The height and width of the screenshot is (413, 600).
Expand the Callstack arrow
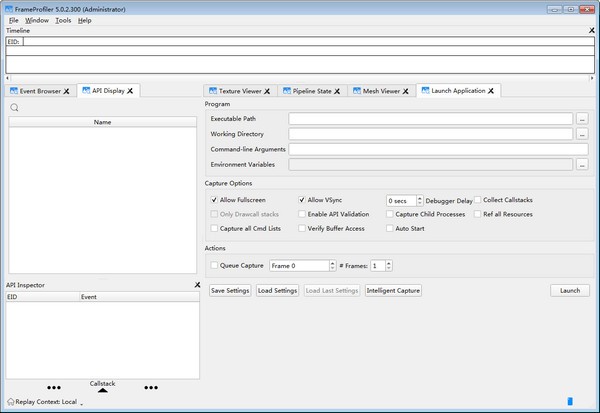click(103, 390)
